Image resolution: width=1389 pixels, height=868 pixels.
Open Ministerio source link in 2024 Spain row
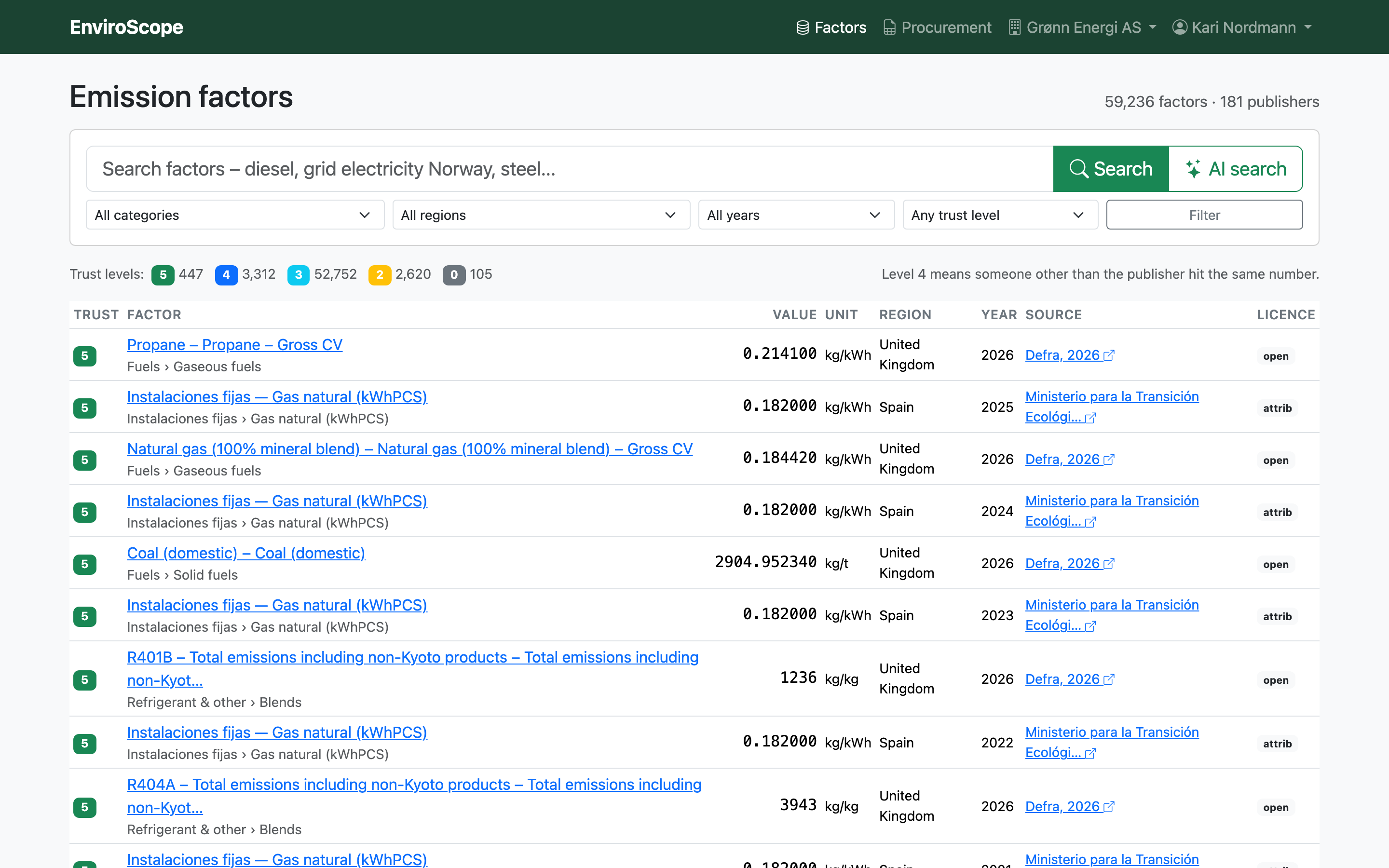click(x=1112, y=511)
